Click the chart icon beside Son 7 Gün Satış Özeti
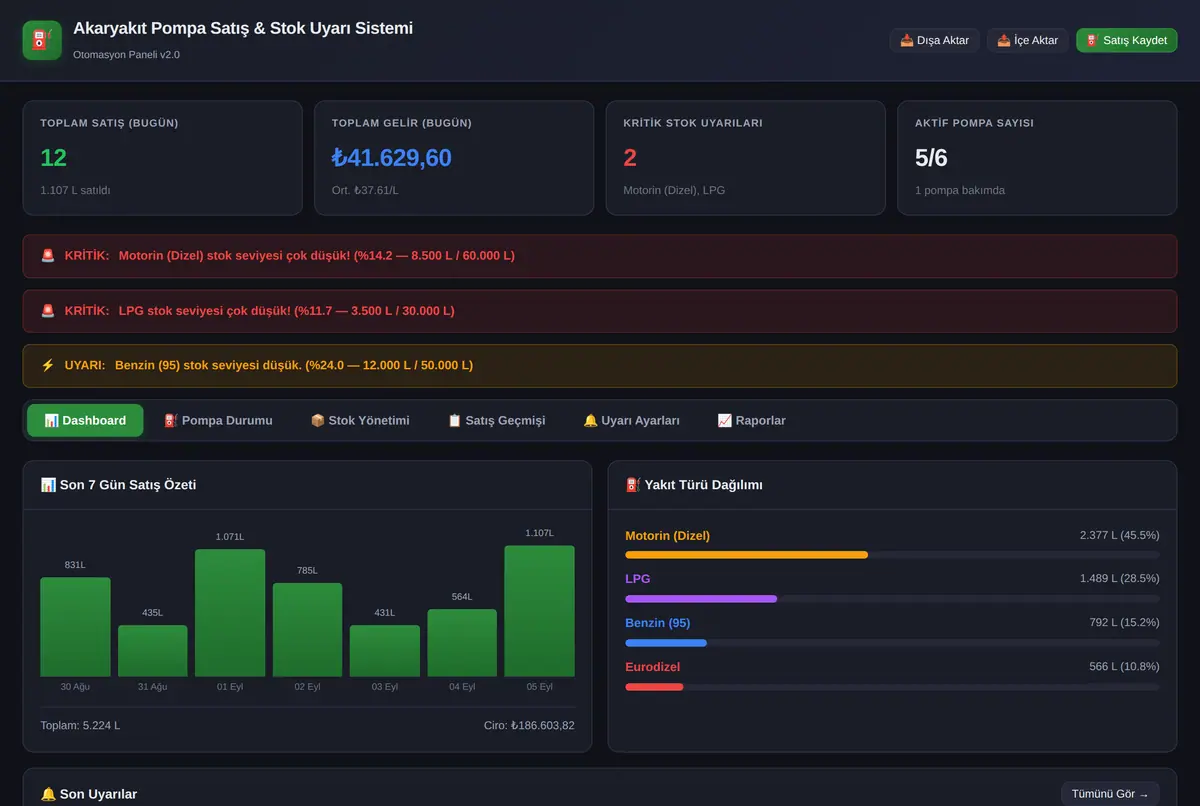The width and height of the screenshot is (1200, 806). click(x=48, y=485)
